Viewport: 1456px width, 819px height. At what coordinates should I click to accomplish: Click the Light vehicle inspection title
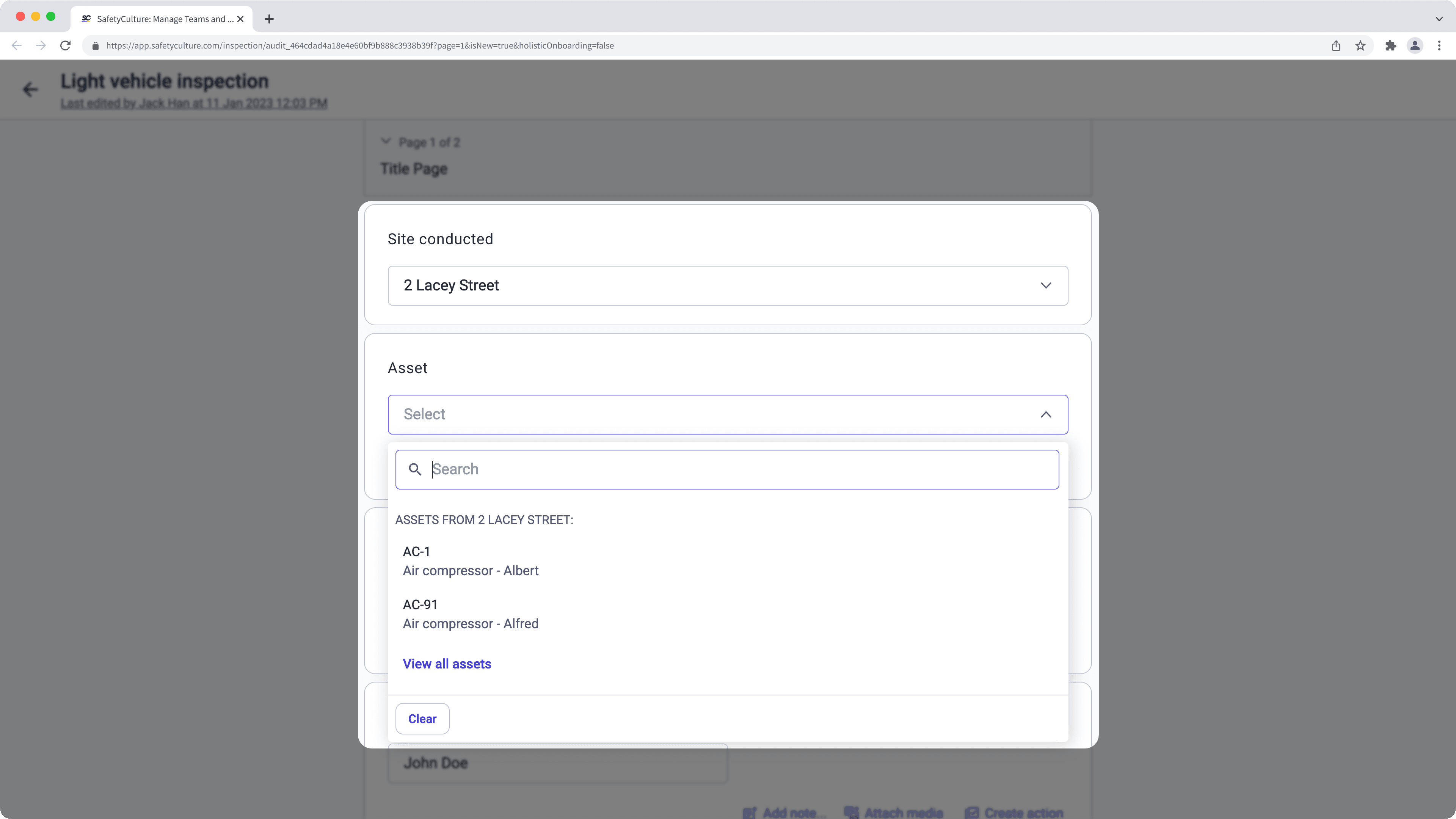point(165,82)
